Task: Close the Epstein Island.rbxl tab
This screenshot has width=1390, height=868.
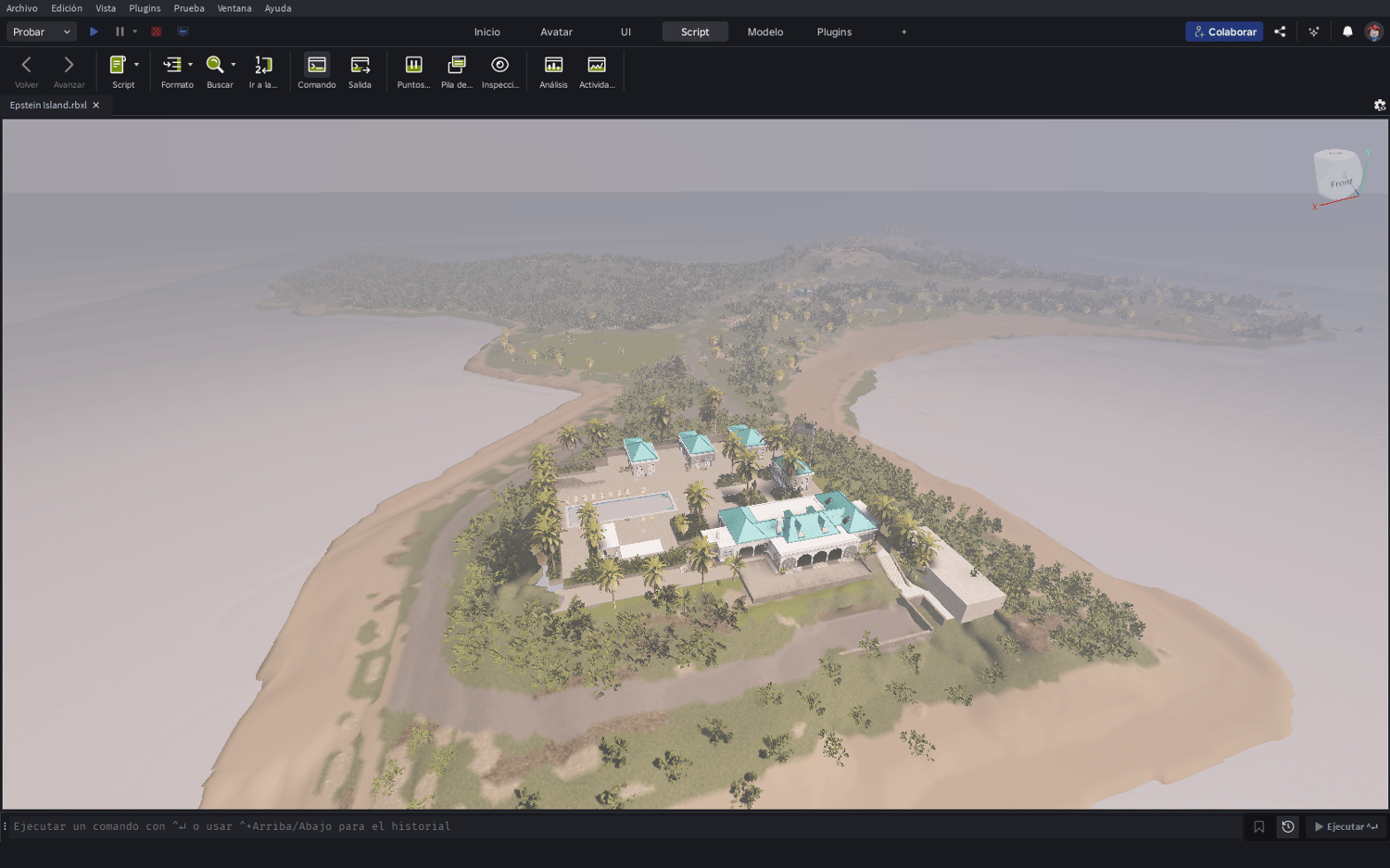Action: 96,105
